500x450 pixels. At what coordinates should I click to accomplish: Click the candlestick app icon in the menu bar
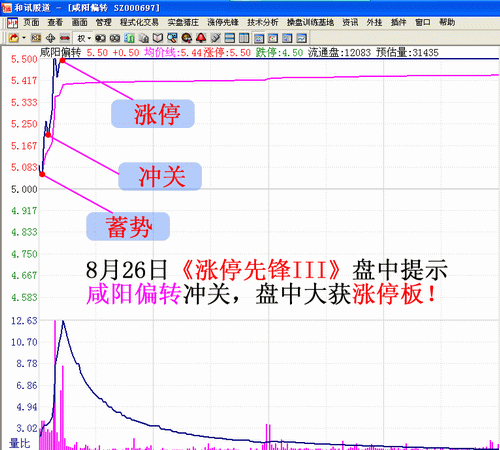point(12,23)
